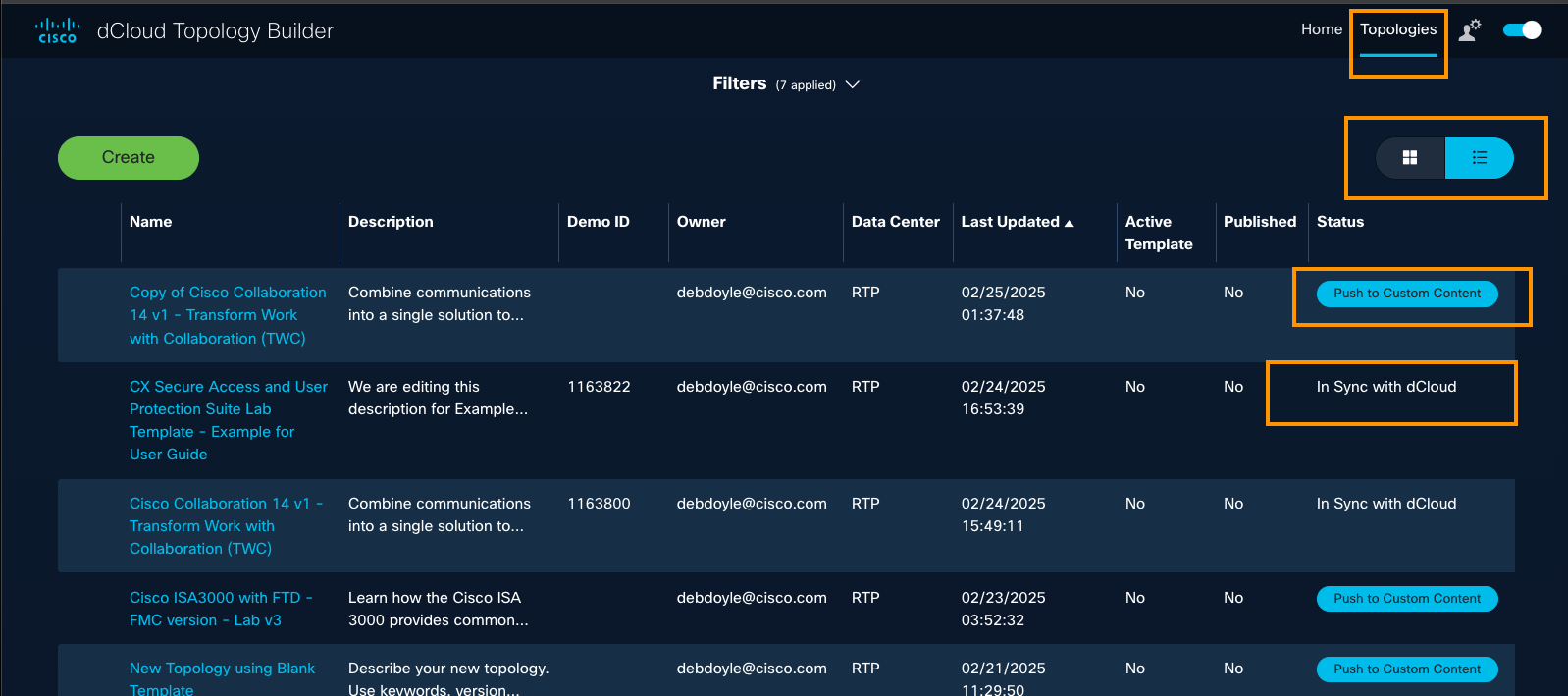The height and width of the screenshot is (696, 1568).
Task: Click the dCloud Topology Builder title
Action: click(x=215, y=31)
